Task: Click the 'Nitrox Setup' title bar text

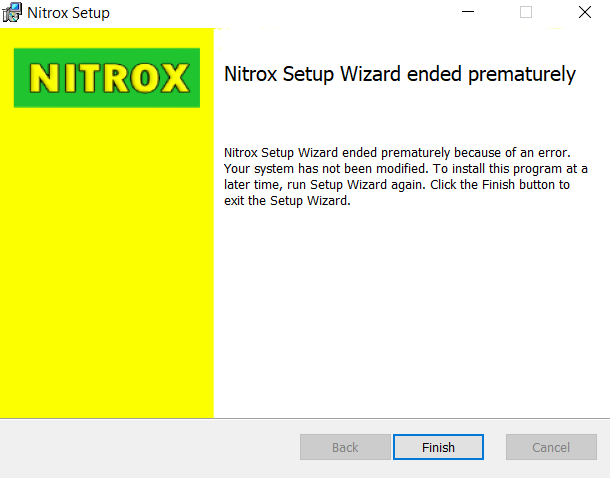Action: tap(68, 13)
